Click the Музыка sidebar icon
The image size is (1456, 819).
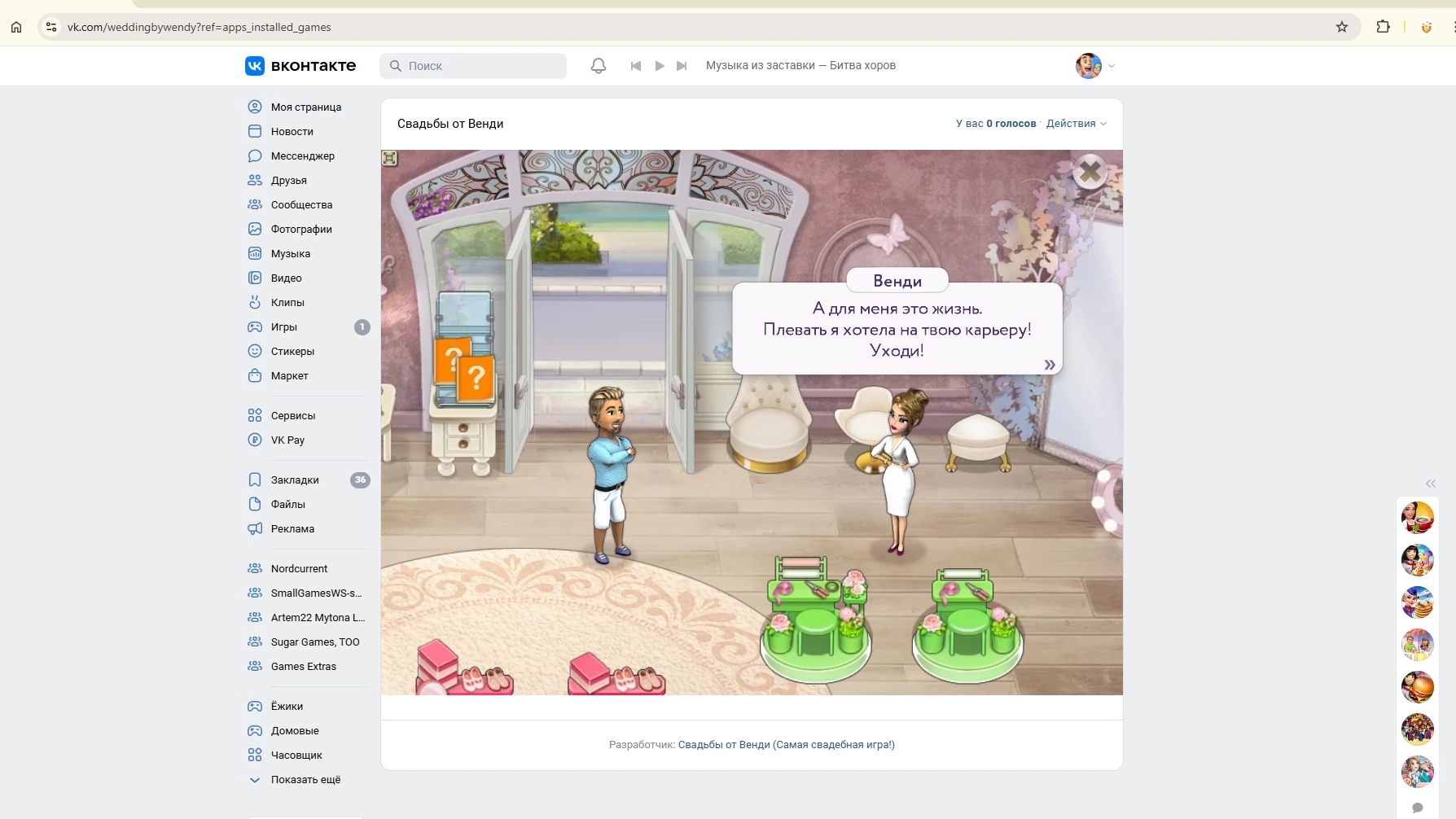click(x=255, y=253)
